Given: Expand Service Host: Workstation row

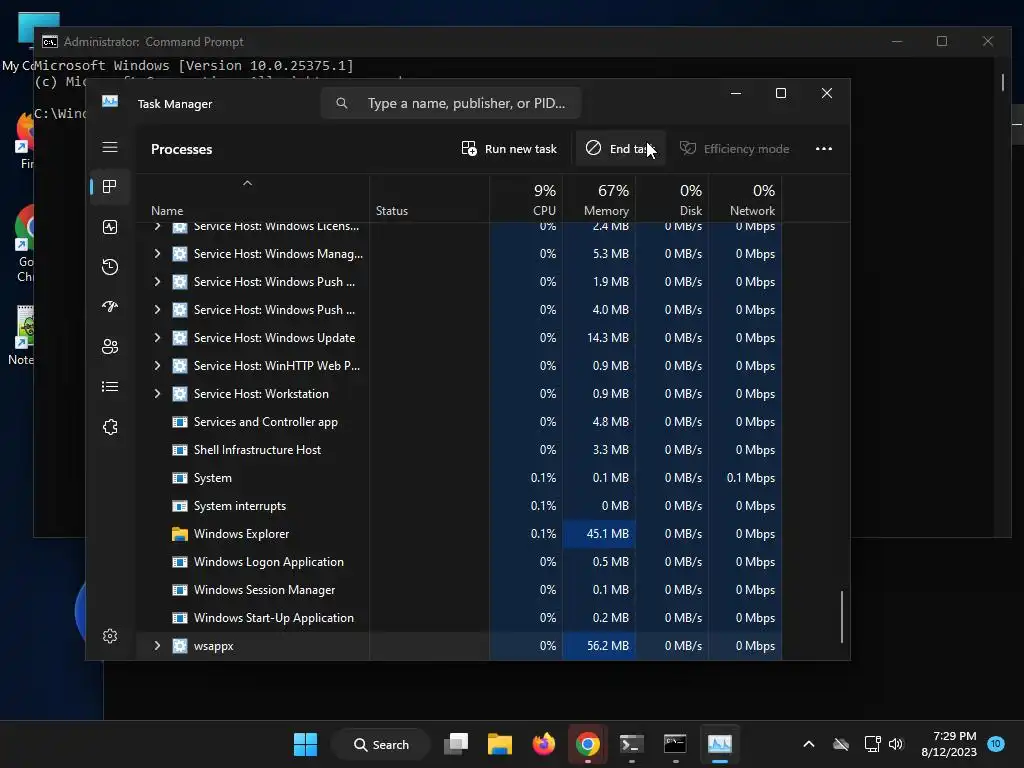Looking at the screenshot, I should [157, 394].
